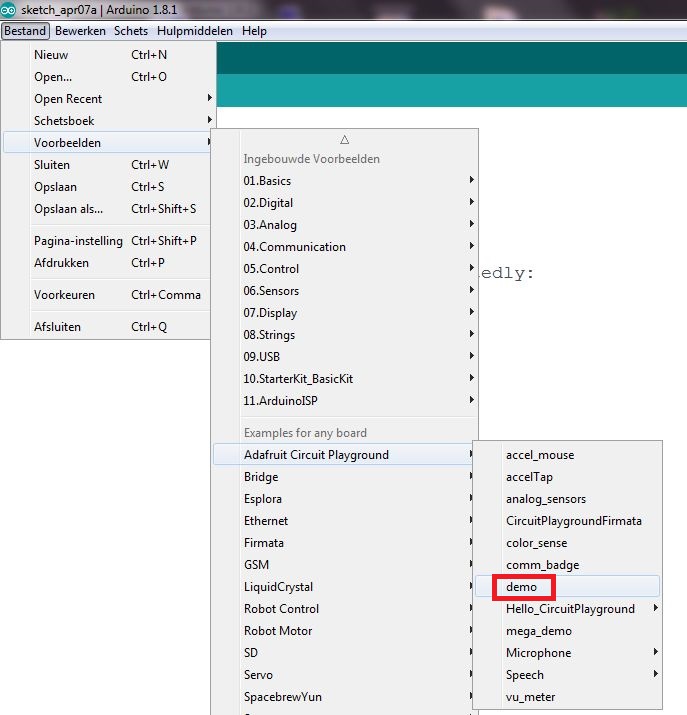Expand 05.Control examples
The image size is (687, 715).
tap(345, 269)
